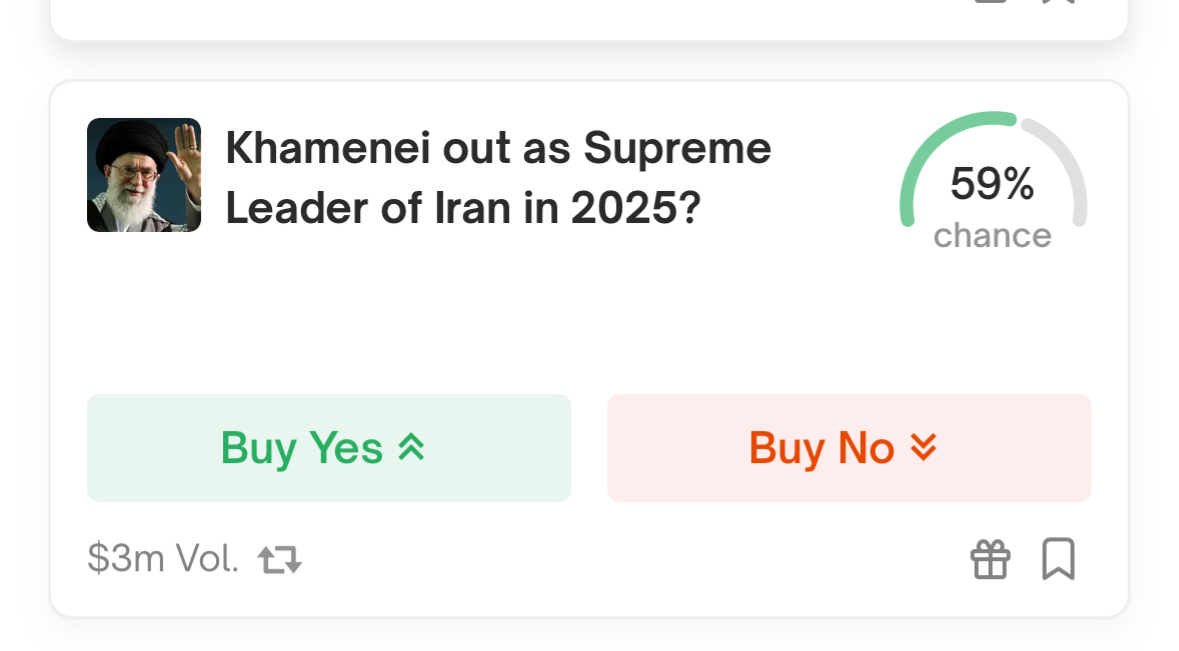Click the double down-chevron in Buy No

[923, 447]
